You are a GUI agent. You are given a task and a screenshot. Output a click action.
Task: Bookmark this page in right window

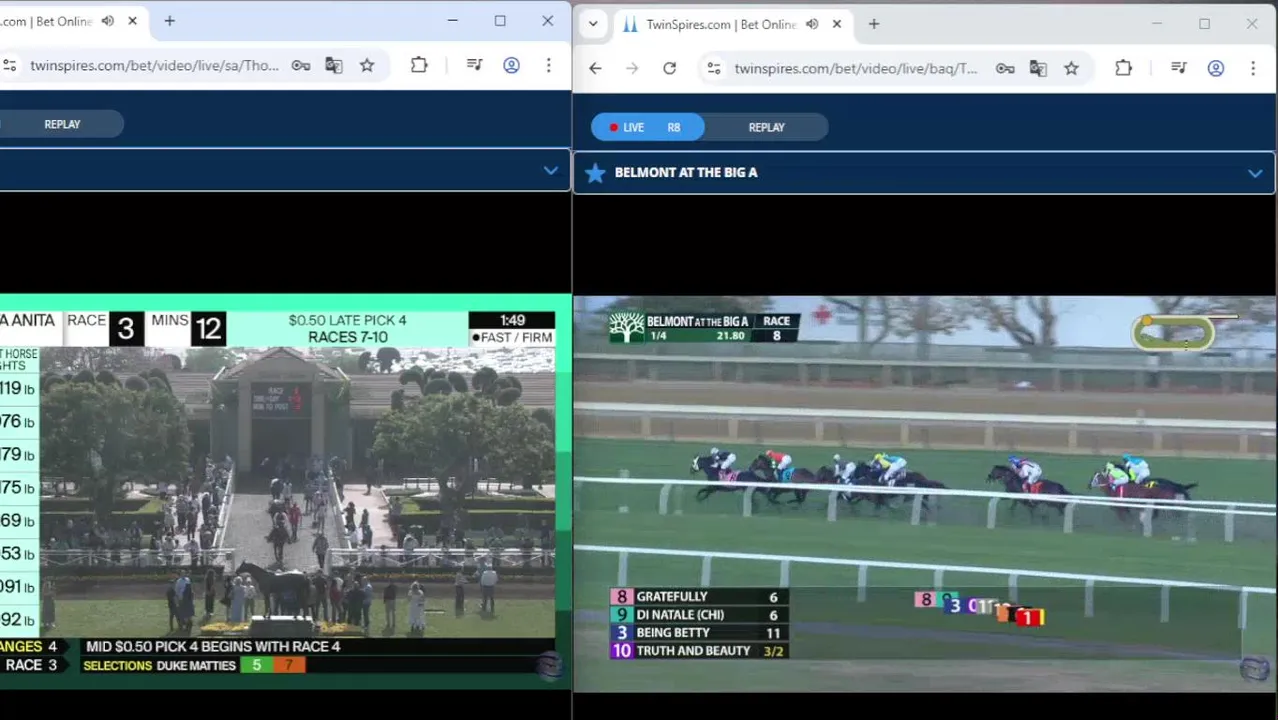coord(1071,68)
